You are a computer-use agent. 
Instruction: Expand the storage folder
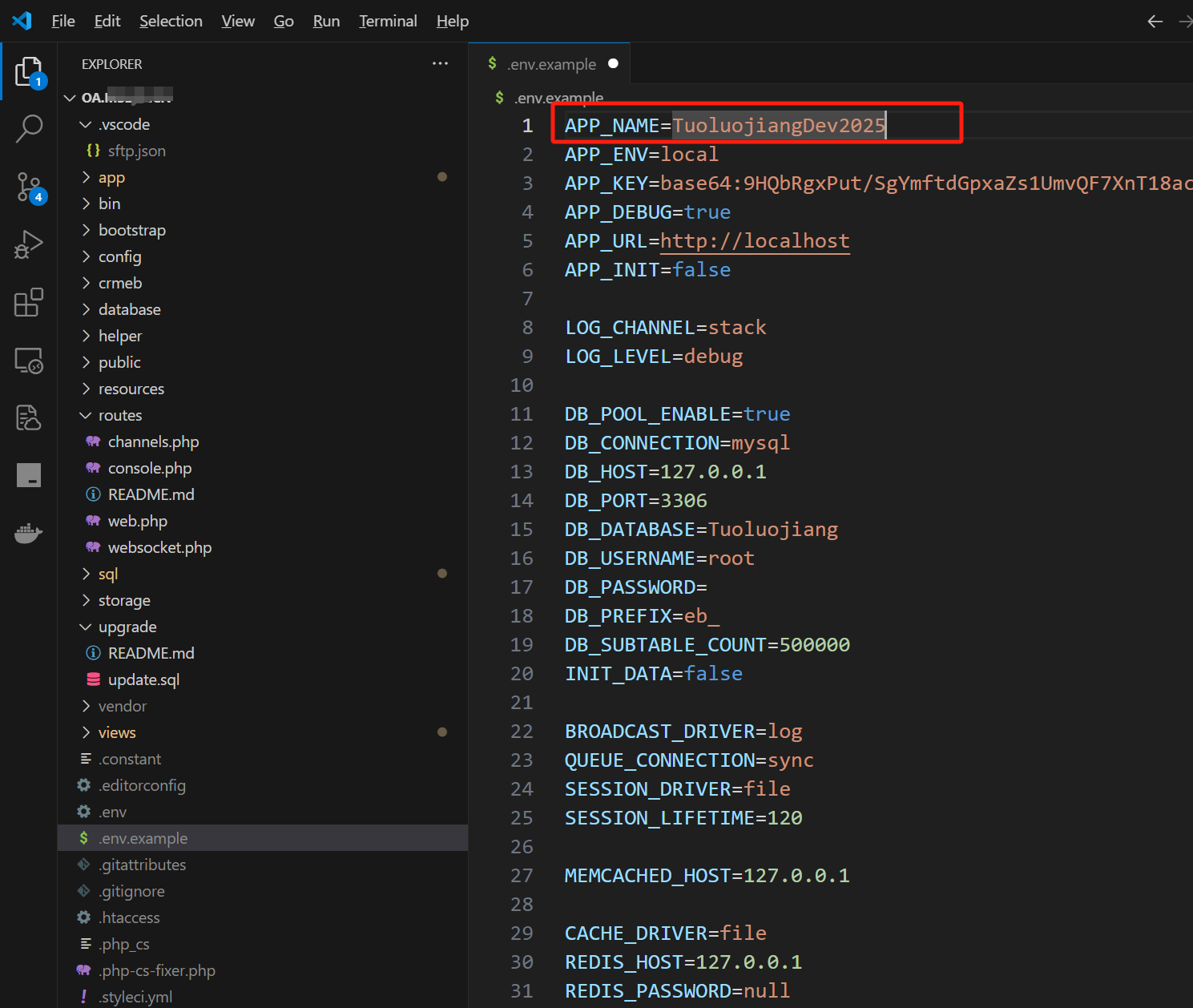pyautogui.click(x=263, y=600)
